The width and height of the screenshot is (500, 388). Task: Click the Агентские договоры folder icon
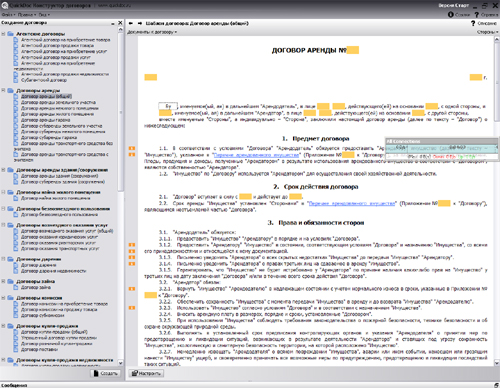pos(10,34)
